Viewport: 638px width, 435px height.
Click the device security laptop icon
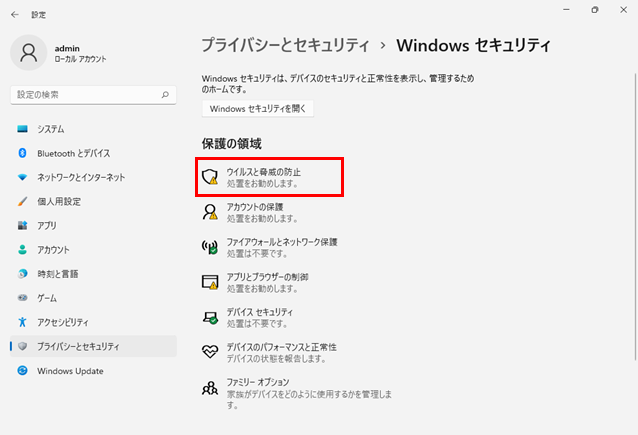click(210, 317)
